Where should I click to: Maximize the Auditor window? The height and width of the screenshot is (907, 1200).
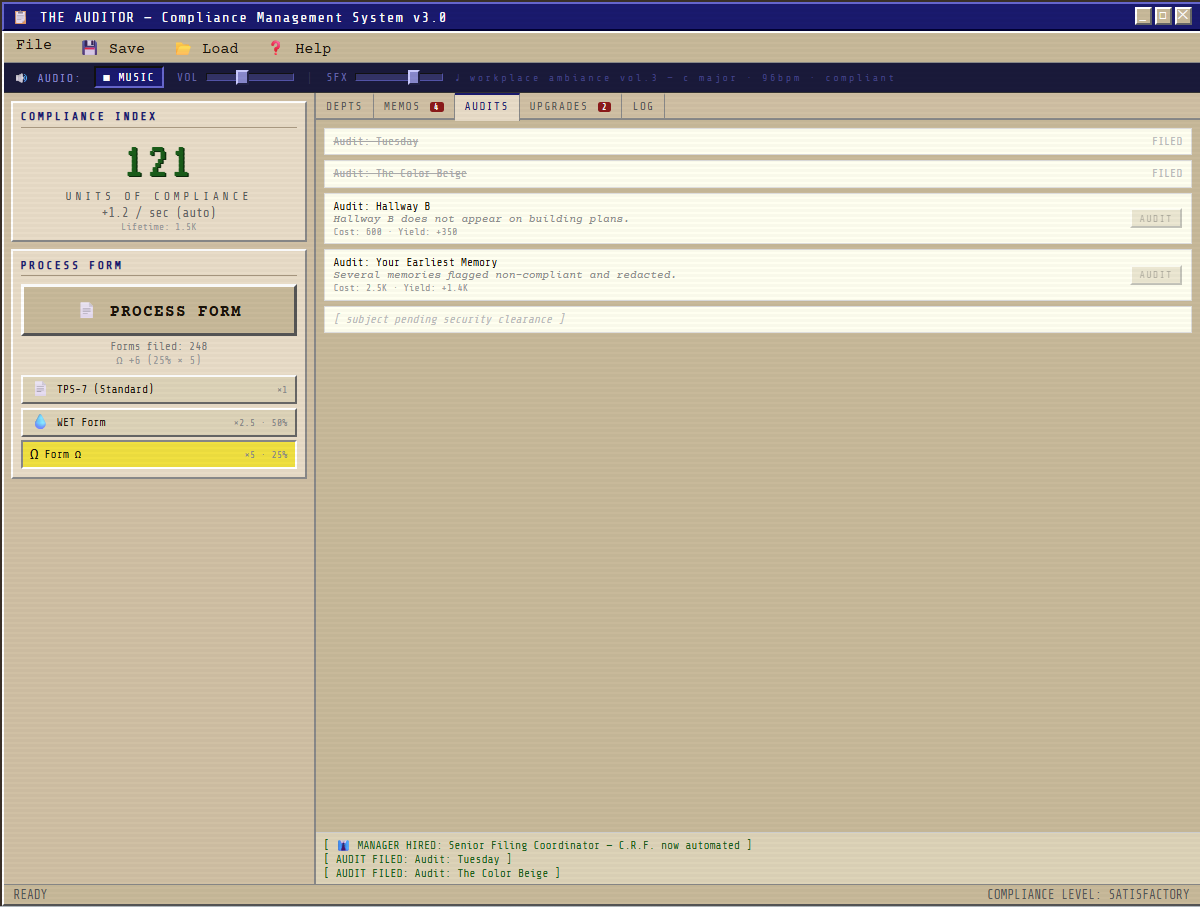pos(1163,16)
